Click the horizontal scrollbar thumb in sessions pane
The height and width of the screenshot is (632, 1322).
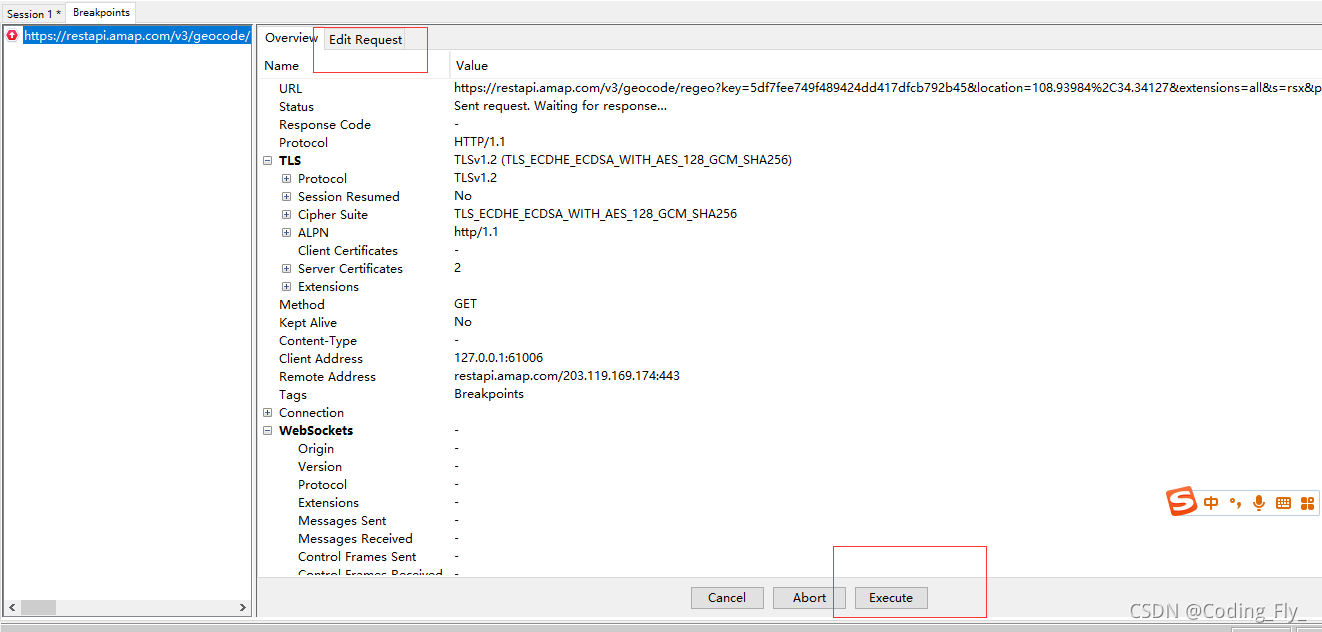(x=38, y=608)
